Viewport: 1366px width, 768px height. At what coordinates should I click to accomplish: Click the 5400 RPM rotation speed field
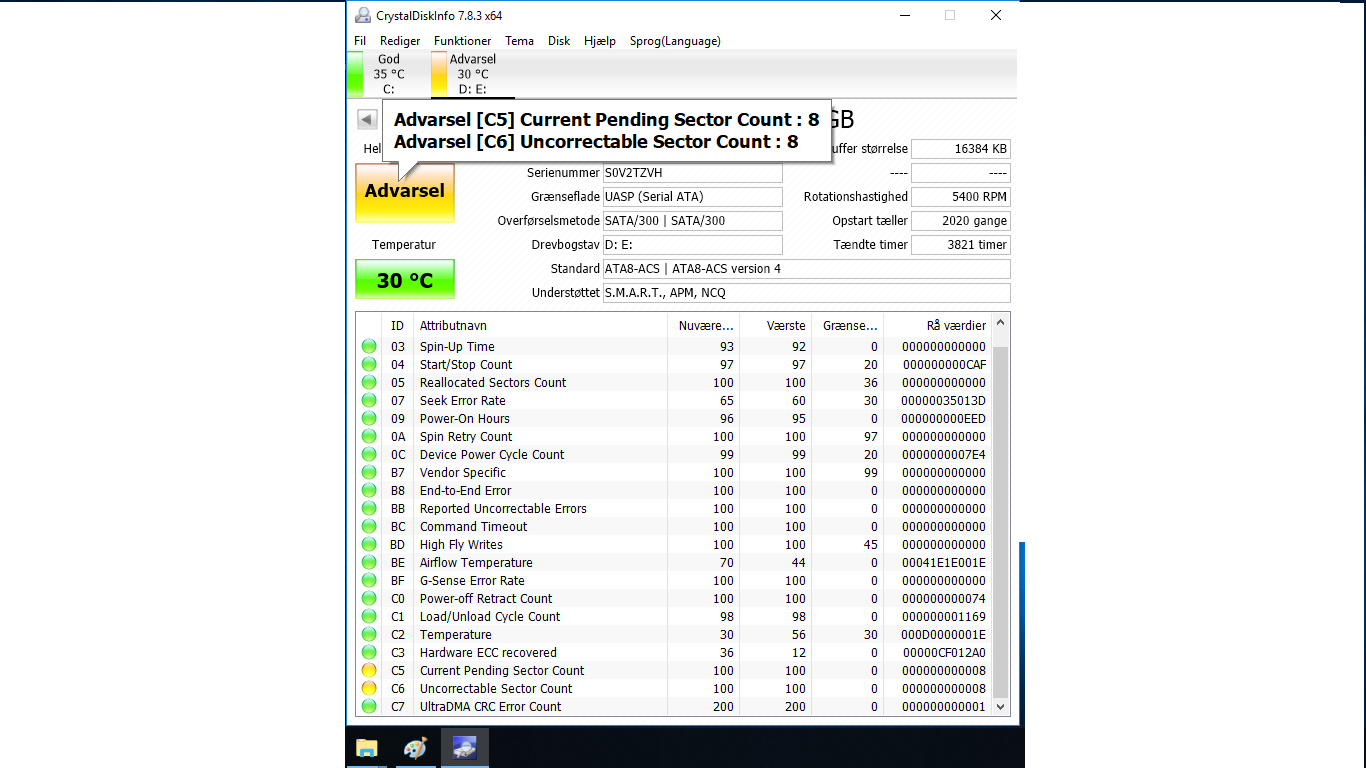961,197
